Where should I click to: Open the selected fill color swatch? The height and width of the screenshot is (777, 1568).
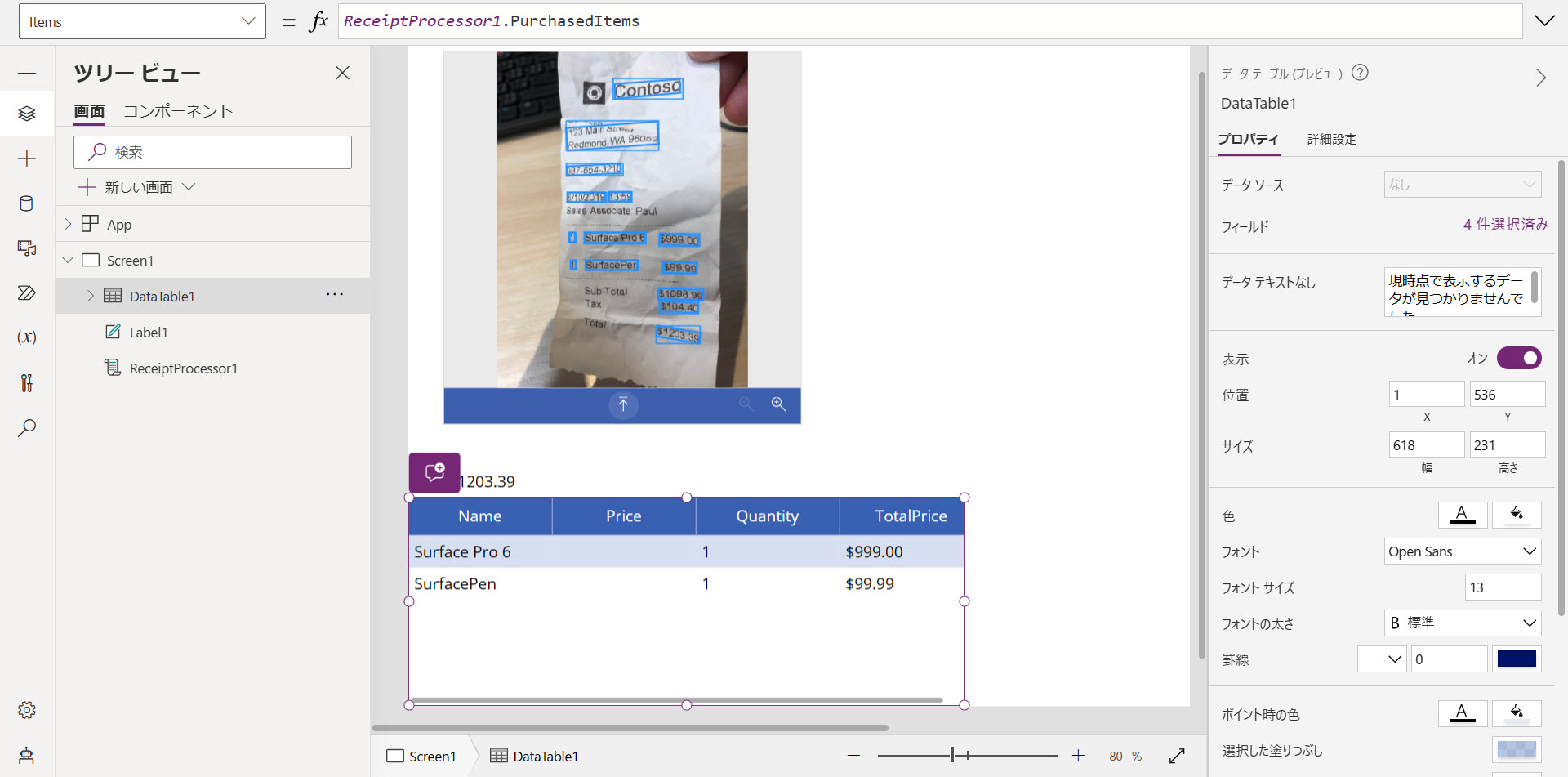point(1517,749)
